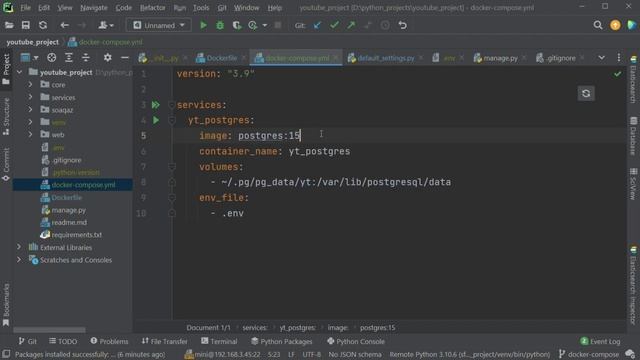Expand Scratches and Consoles node
Viewport: 640px width, 360px height.
click(19, 260)
